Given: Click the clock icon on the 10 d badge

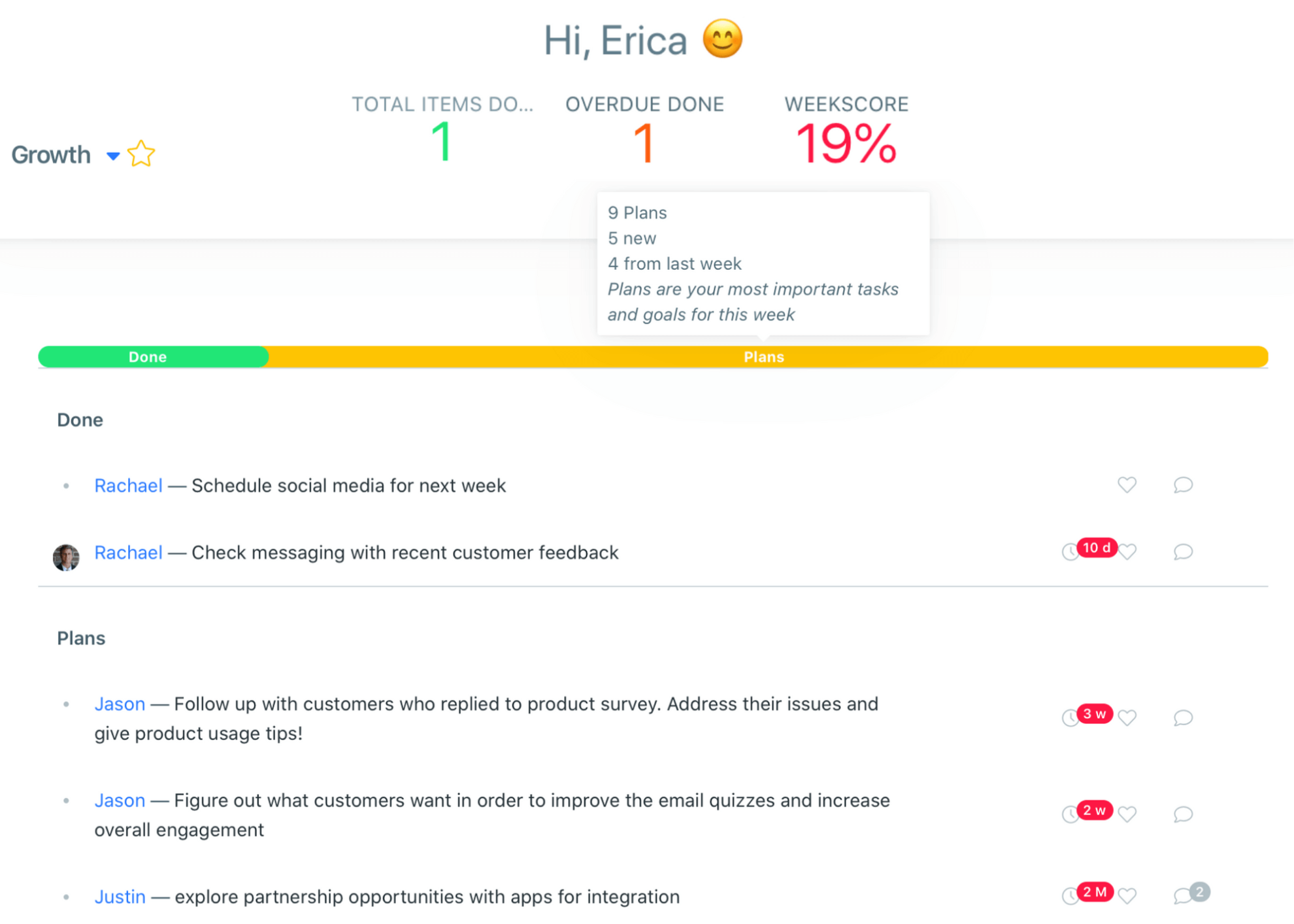Looking at the screenshot, I should click(1070, 552).
